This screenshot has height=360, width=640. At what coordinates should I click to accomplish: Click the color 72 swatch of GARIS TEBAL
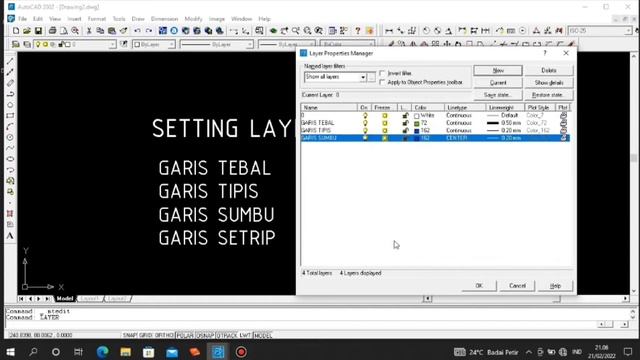(417, 123)
